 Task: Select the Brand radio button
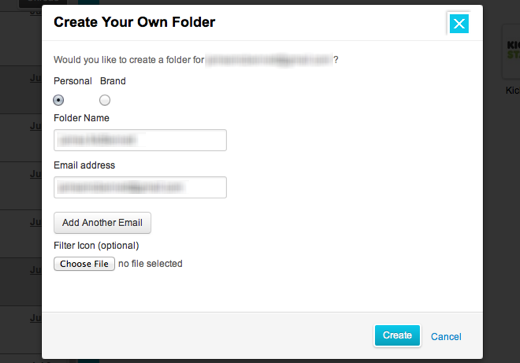(105, 100)
